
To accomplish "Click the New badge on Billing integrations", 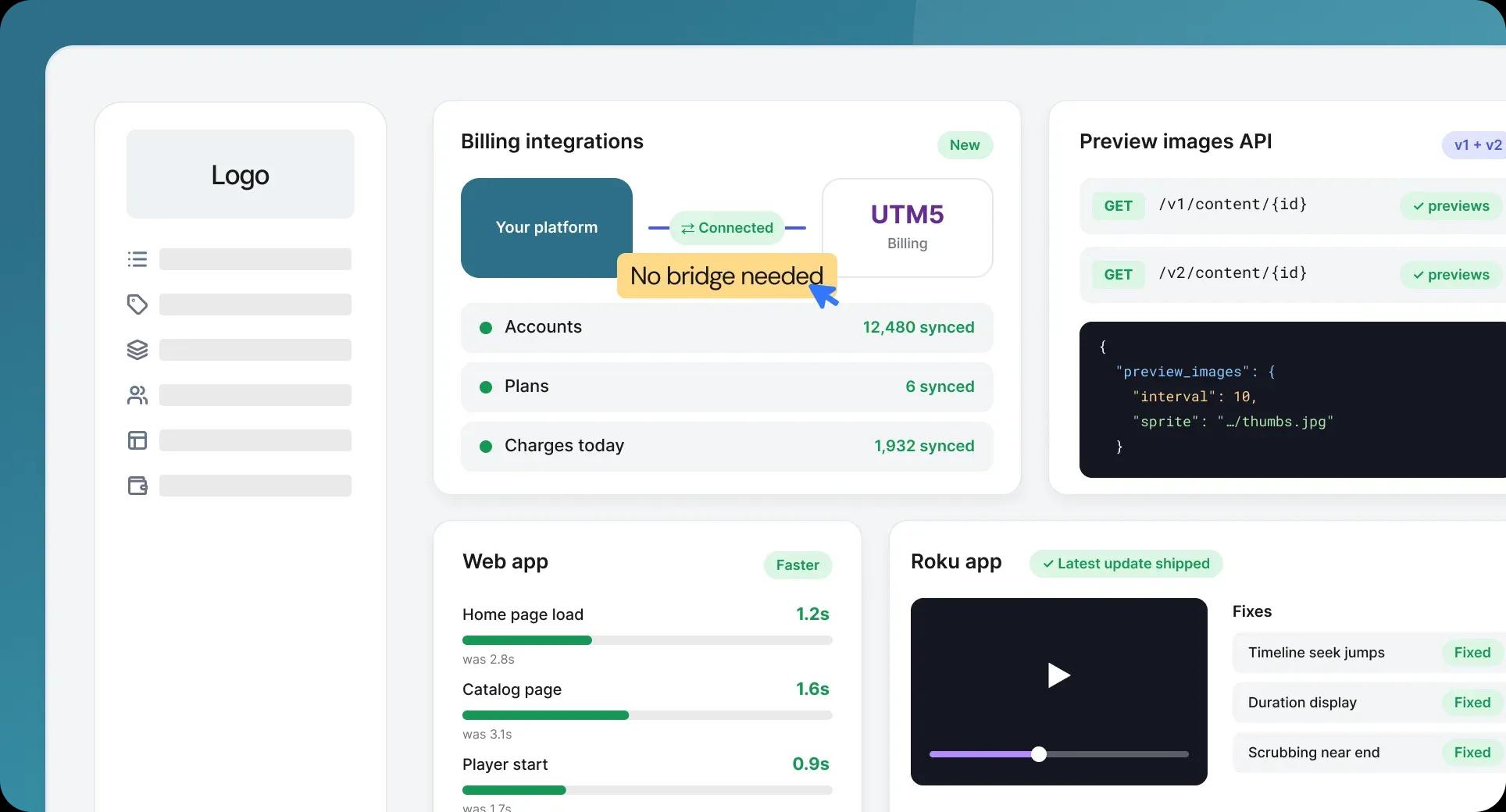I will coord(965,145).
